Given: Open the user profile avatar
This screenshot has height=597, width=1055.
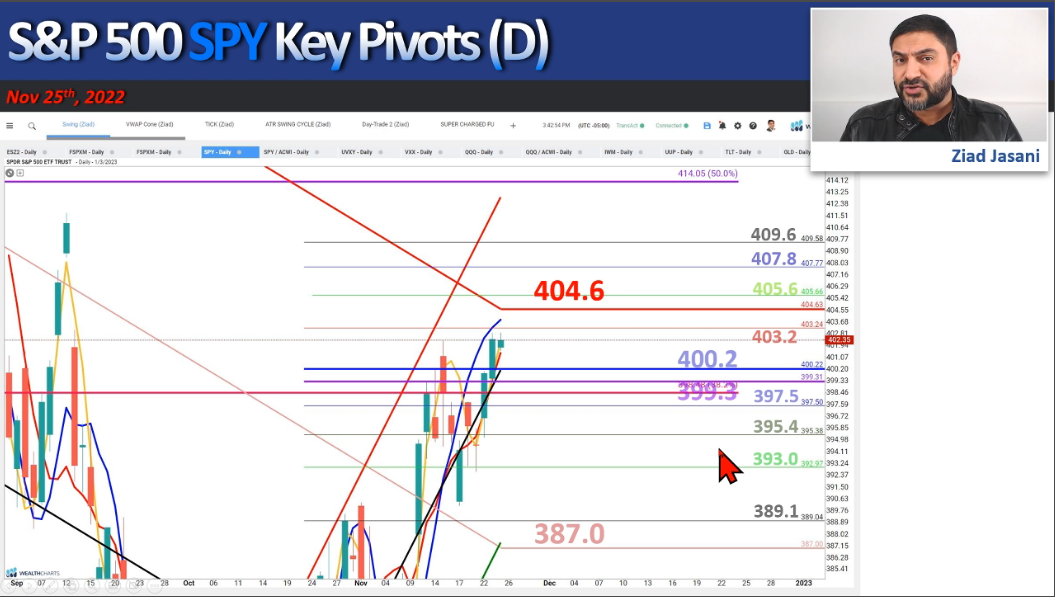Looking at the screenshot, I should pos(771,126).
